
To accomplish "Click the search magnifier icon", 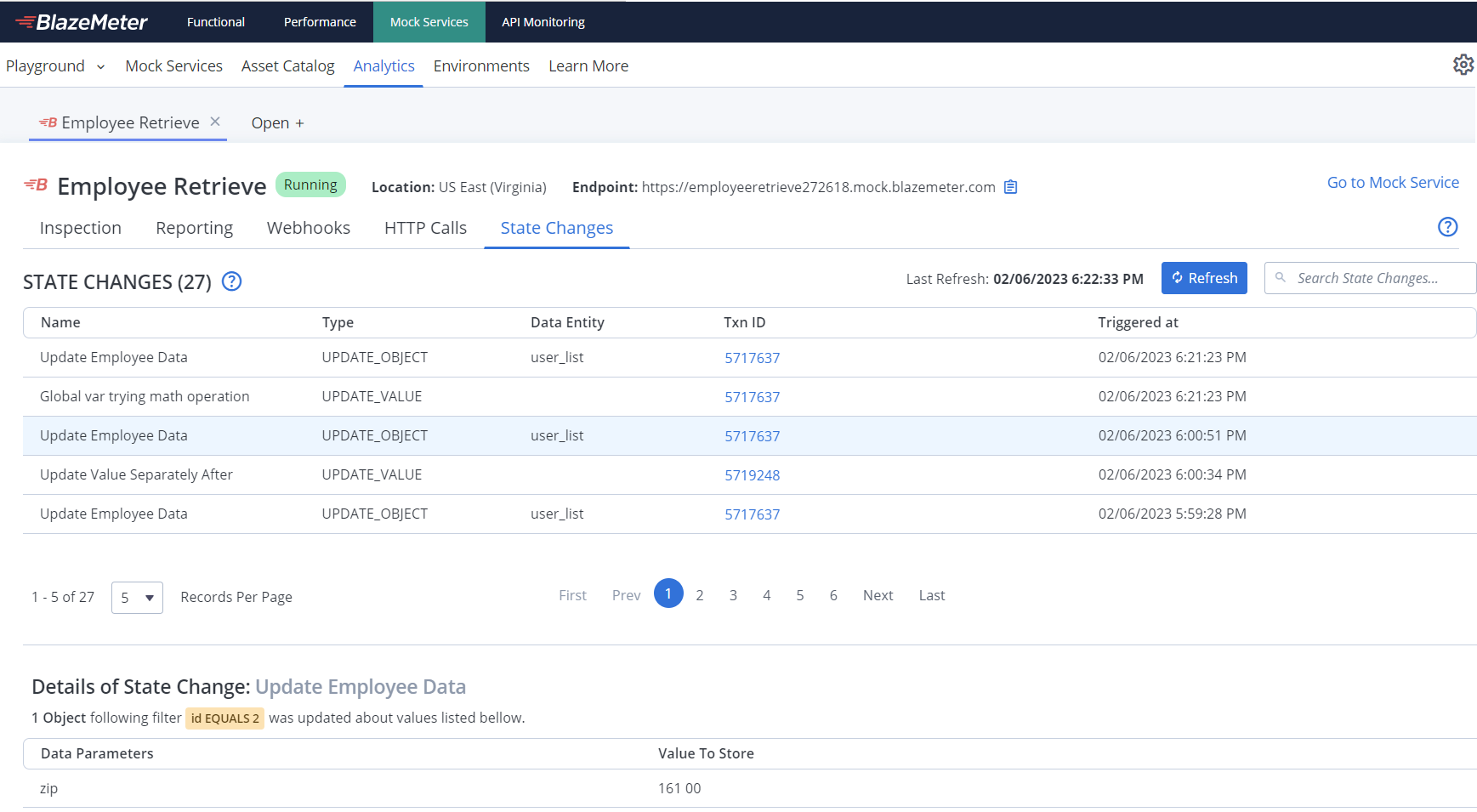I will tap(1281, 278).
